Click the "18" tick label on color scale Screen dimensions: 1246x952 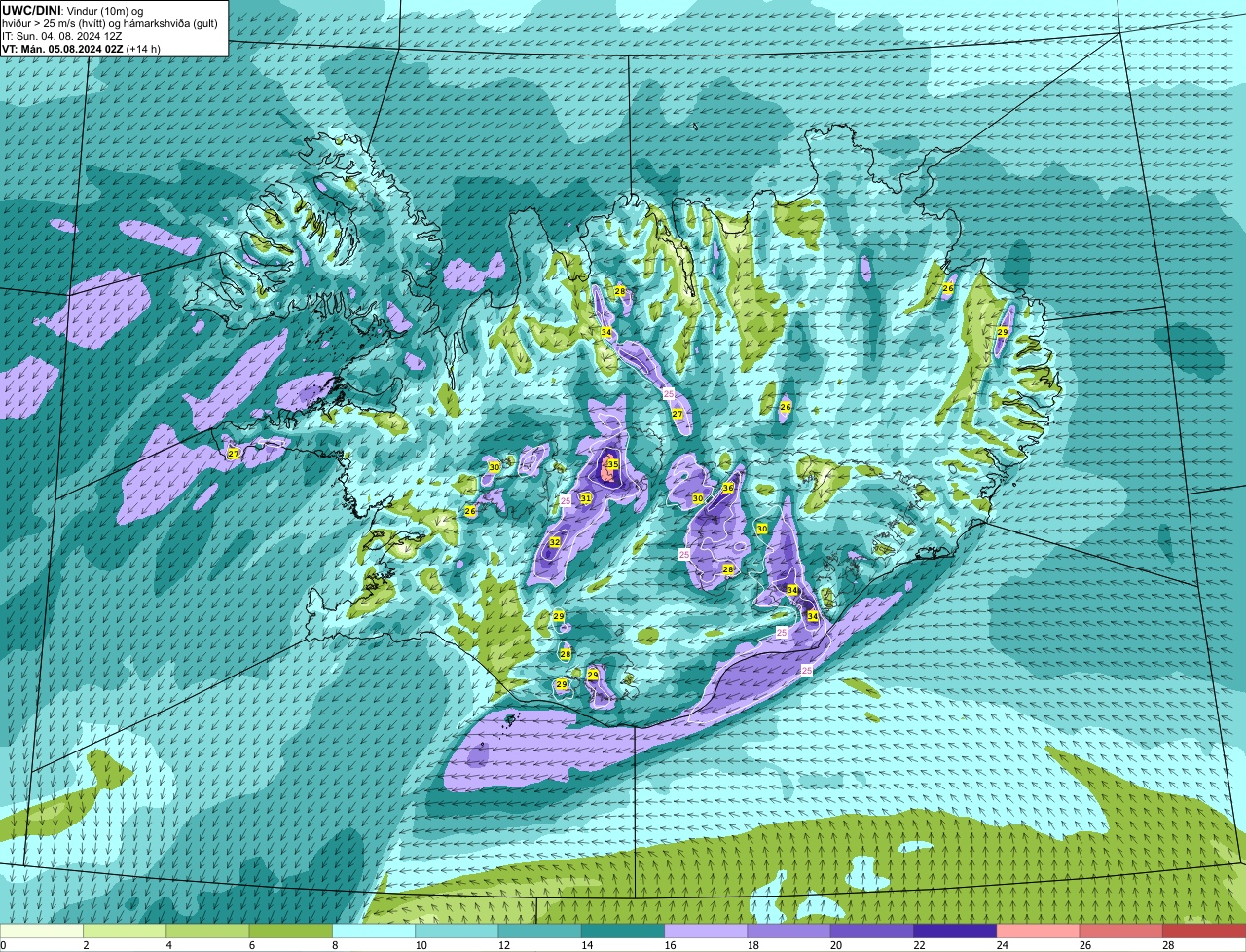pos(752,945)
